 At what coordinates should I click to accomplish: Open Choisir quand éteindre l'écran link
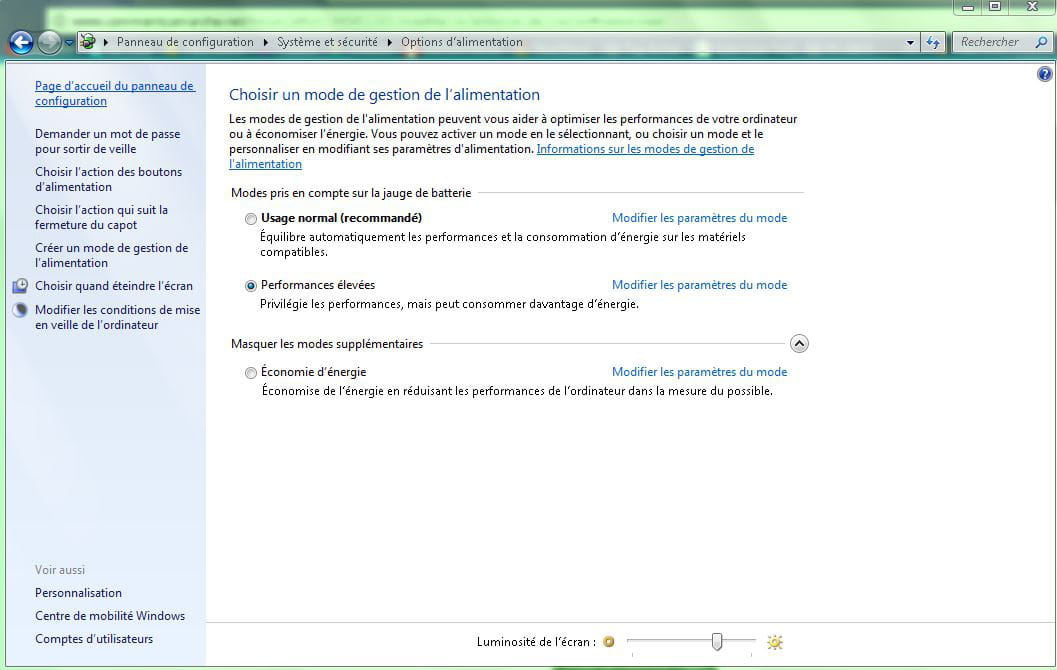click(114, 286)
